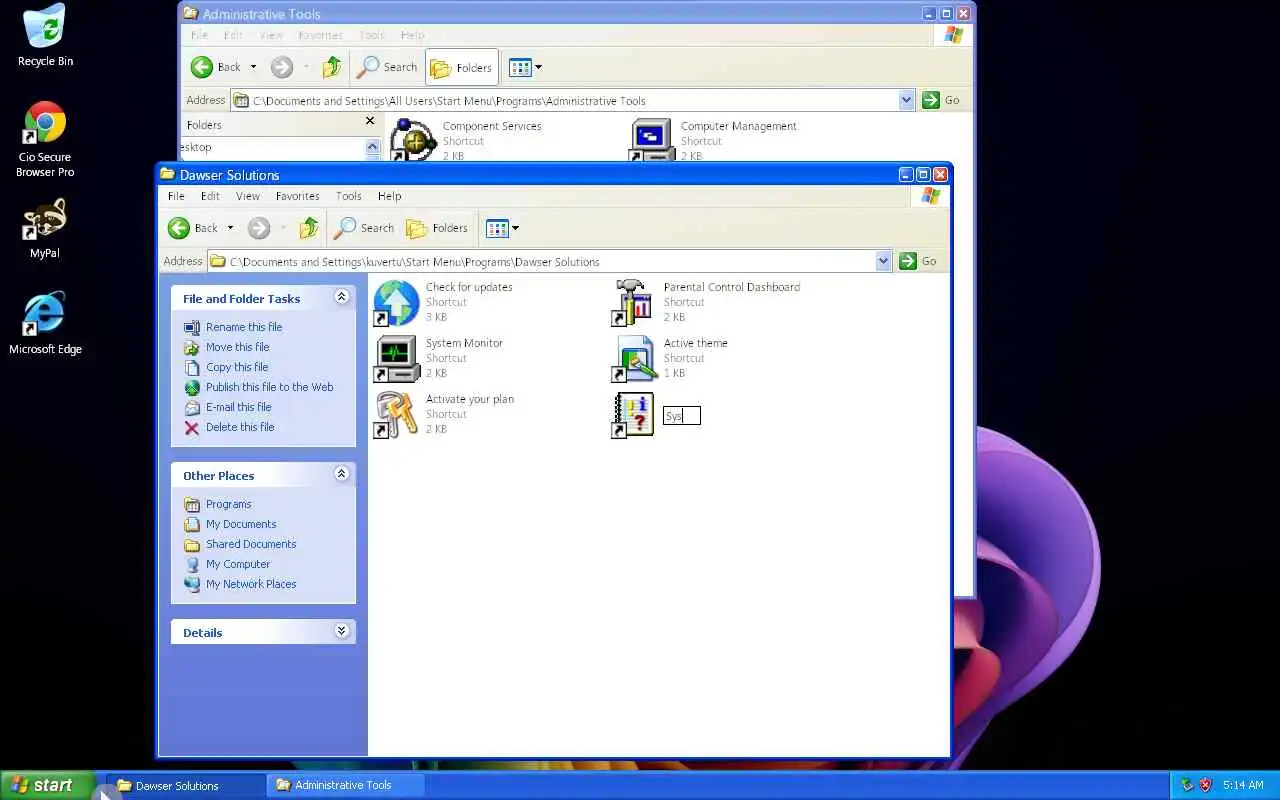Click Go button in Dawser Solutions
This screenshot has width=1280, height=800.
918,261
